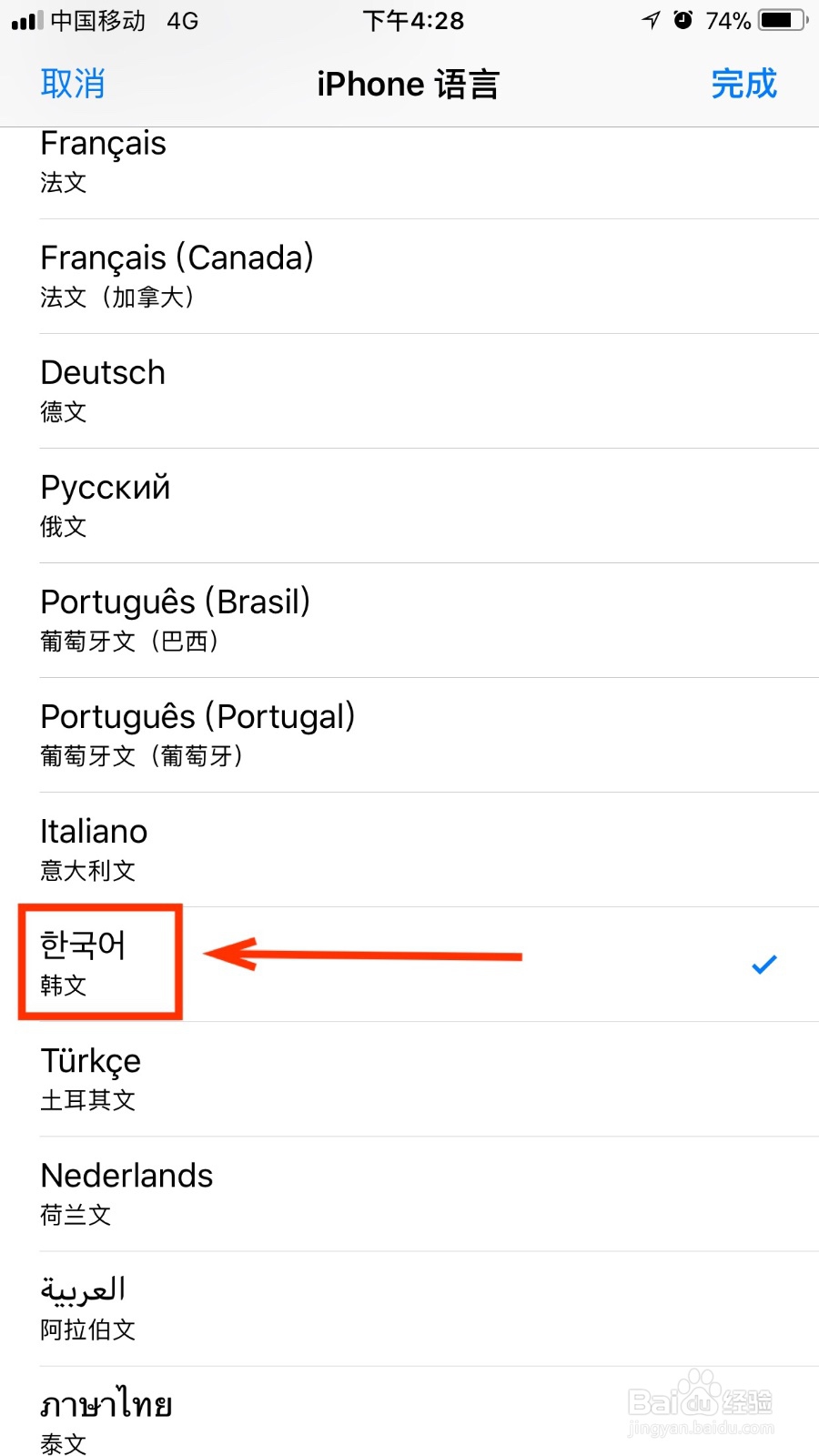Image resolution: width=819 pixels, height=1456 pixels.
Task: Tap the location arrow status icon
Action: click(x=651, y=20)
